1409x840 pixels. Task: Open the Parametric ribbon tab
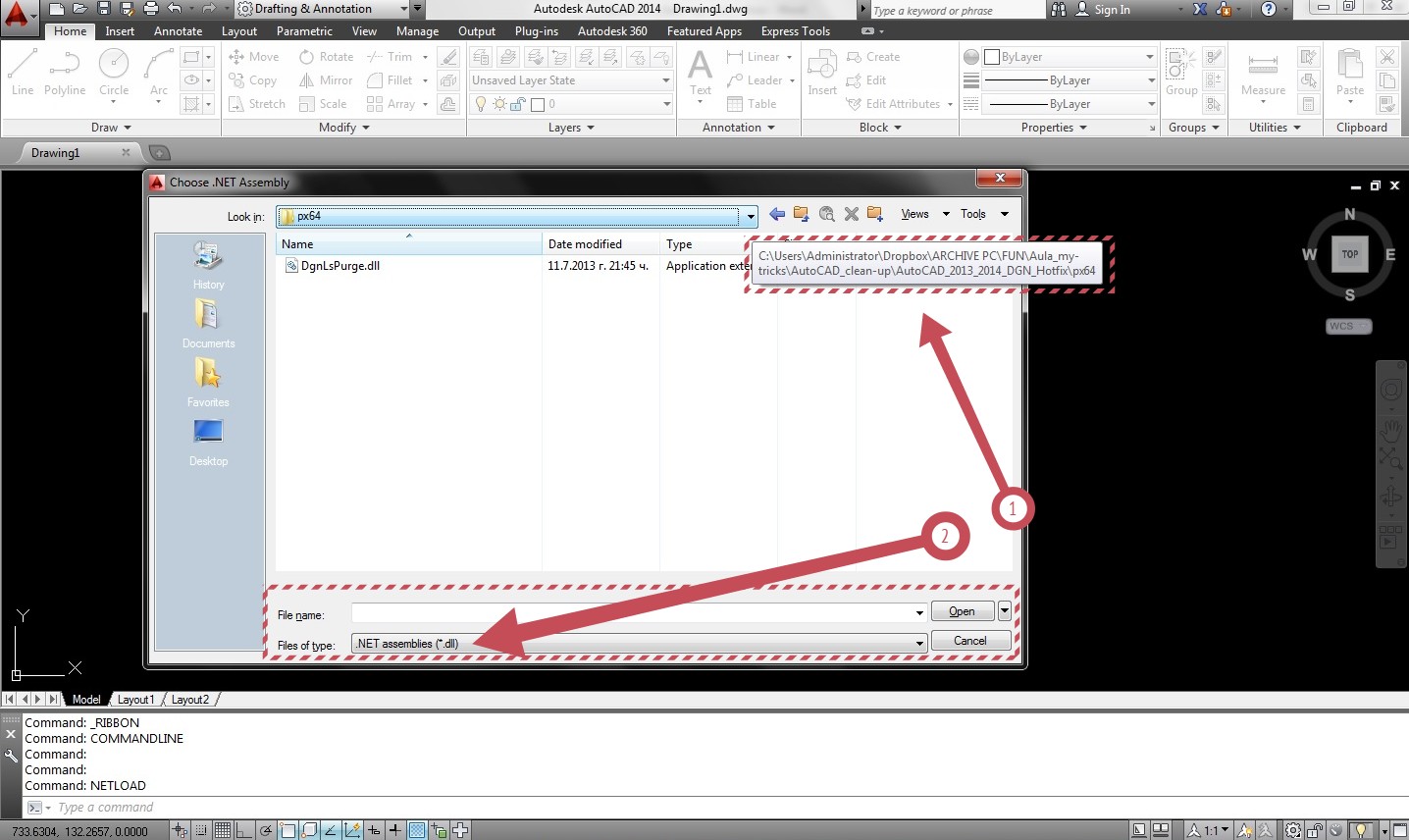304,31
